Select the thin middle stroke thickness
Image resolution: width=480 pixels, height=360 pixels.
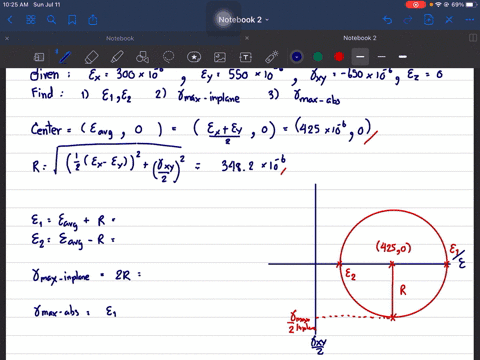[x=382, y=57]
